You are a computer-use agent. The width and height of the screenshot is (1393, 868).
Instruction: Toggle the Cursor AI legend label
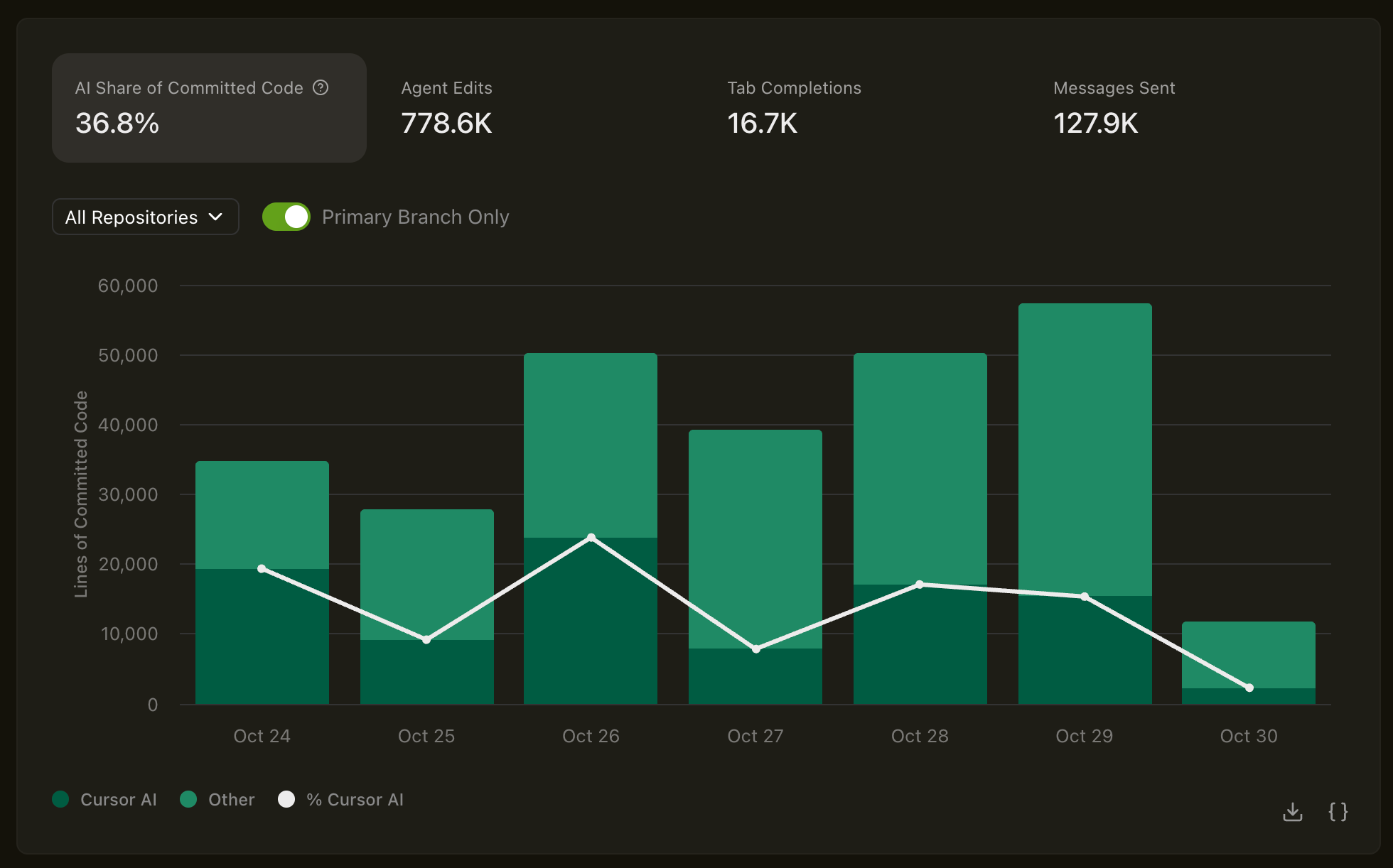point(118,800)
